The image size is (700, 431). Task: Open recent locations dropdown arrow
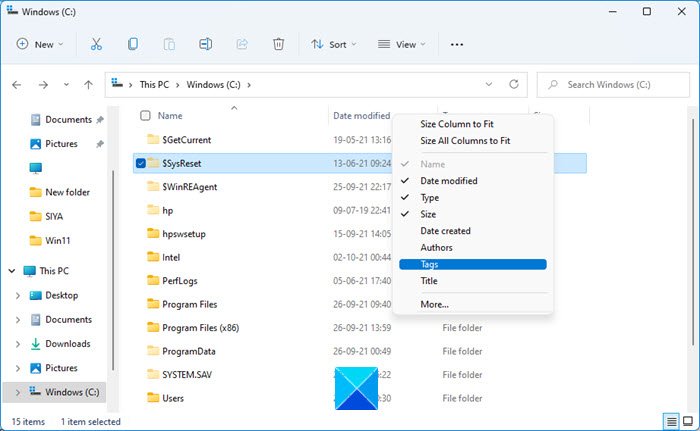tap(66, 84)
